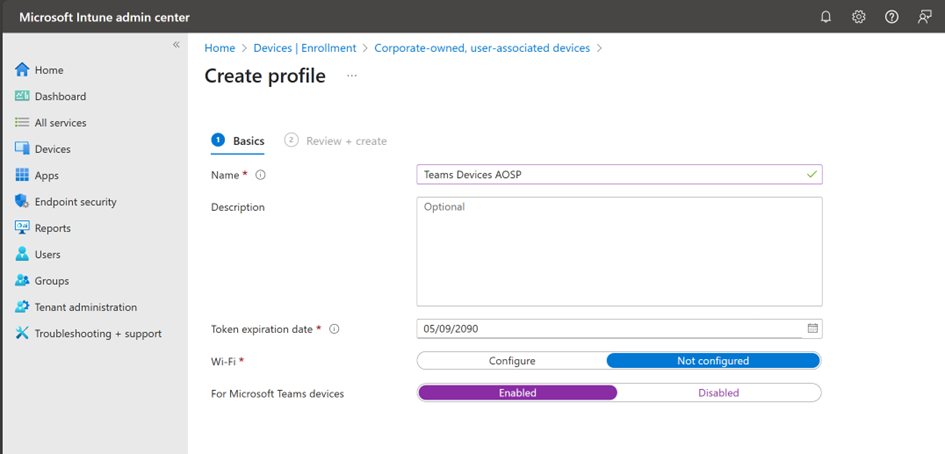945x454 pixels.
Task: Click the Description text area
Action: click(x=619, y=251)
